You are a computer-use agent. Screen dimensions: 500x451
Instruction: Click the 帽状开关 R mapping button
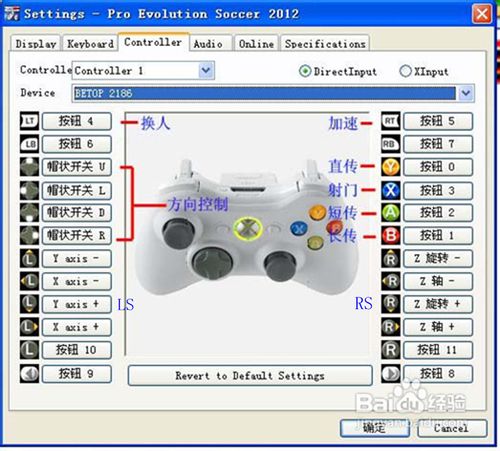point(77,235)
